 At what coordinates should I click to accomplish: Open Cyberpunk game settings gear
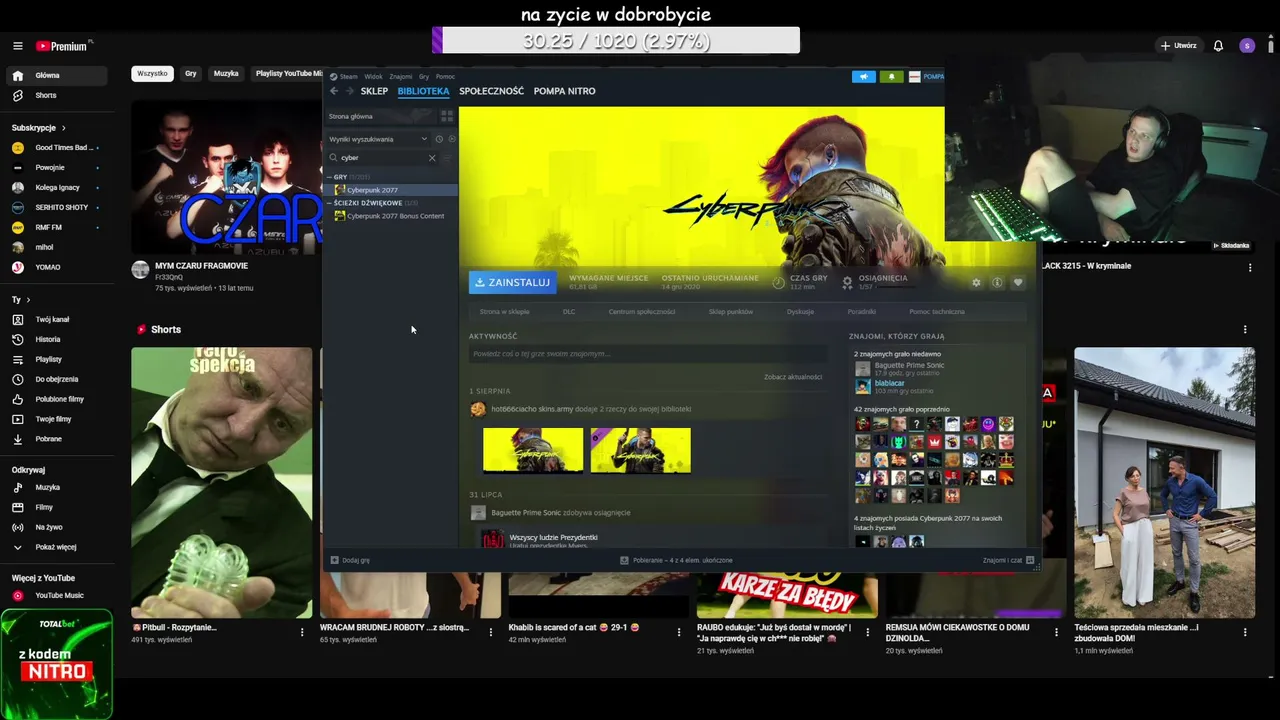click(x=976, y=283)
